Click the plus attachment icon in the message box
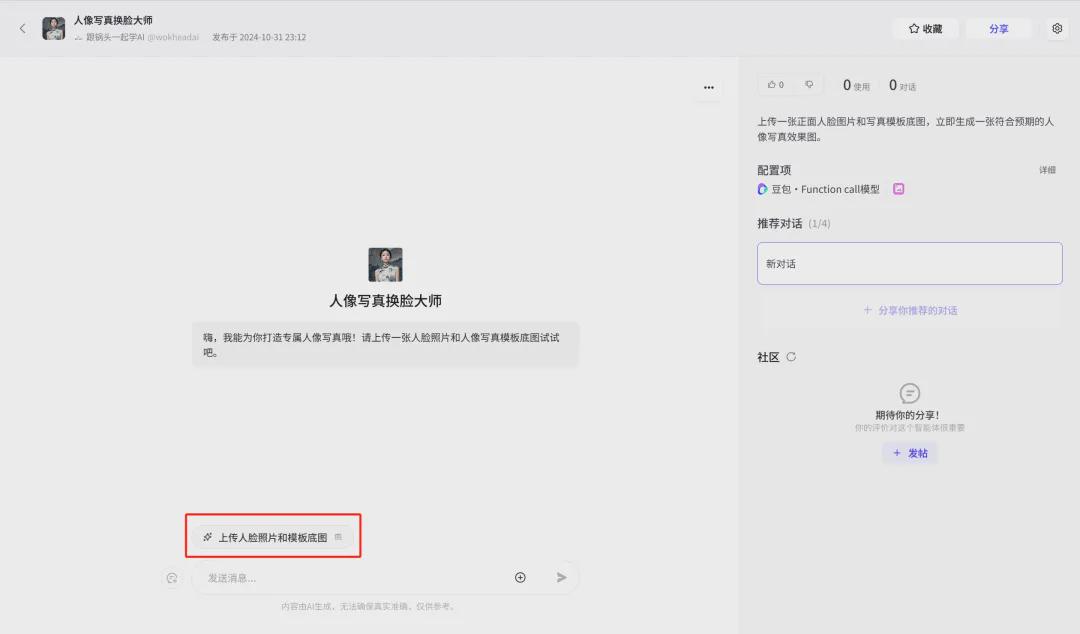 click(520, 577)
